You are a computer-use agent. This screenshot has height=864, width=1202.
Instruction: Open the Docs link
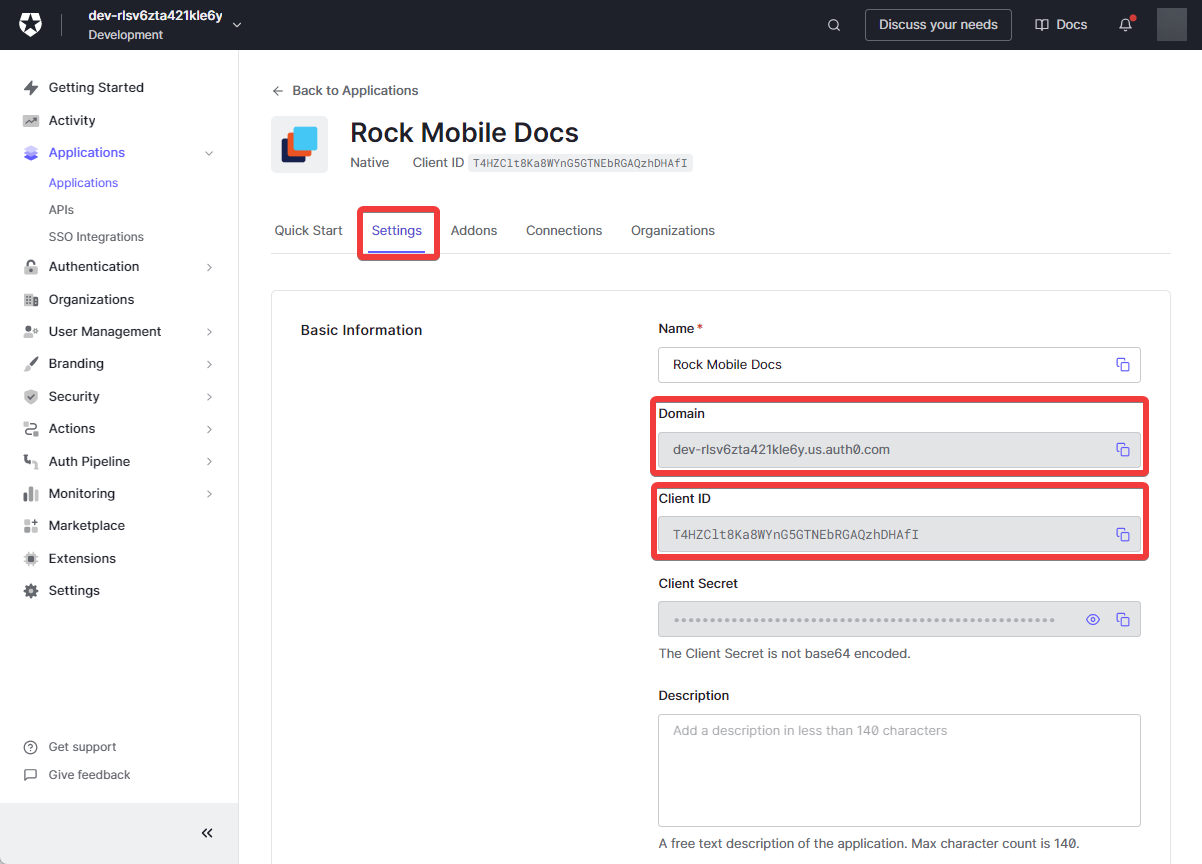point(1061,25)
